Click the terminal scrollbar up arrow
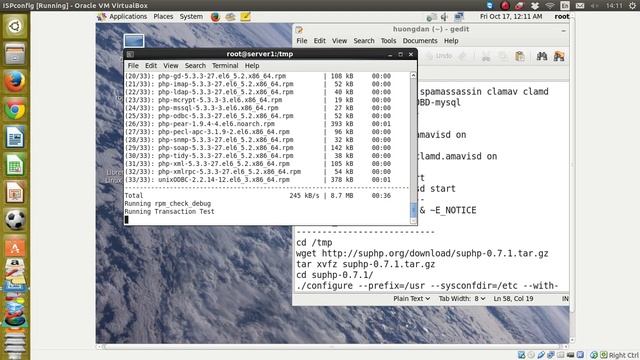Viewport: 640px width, 360px height. 413,76
